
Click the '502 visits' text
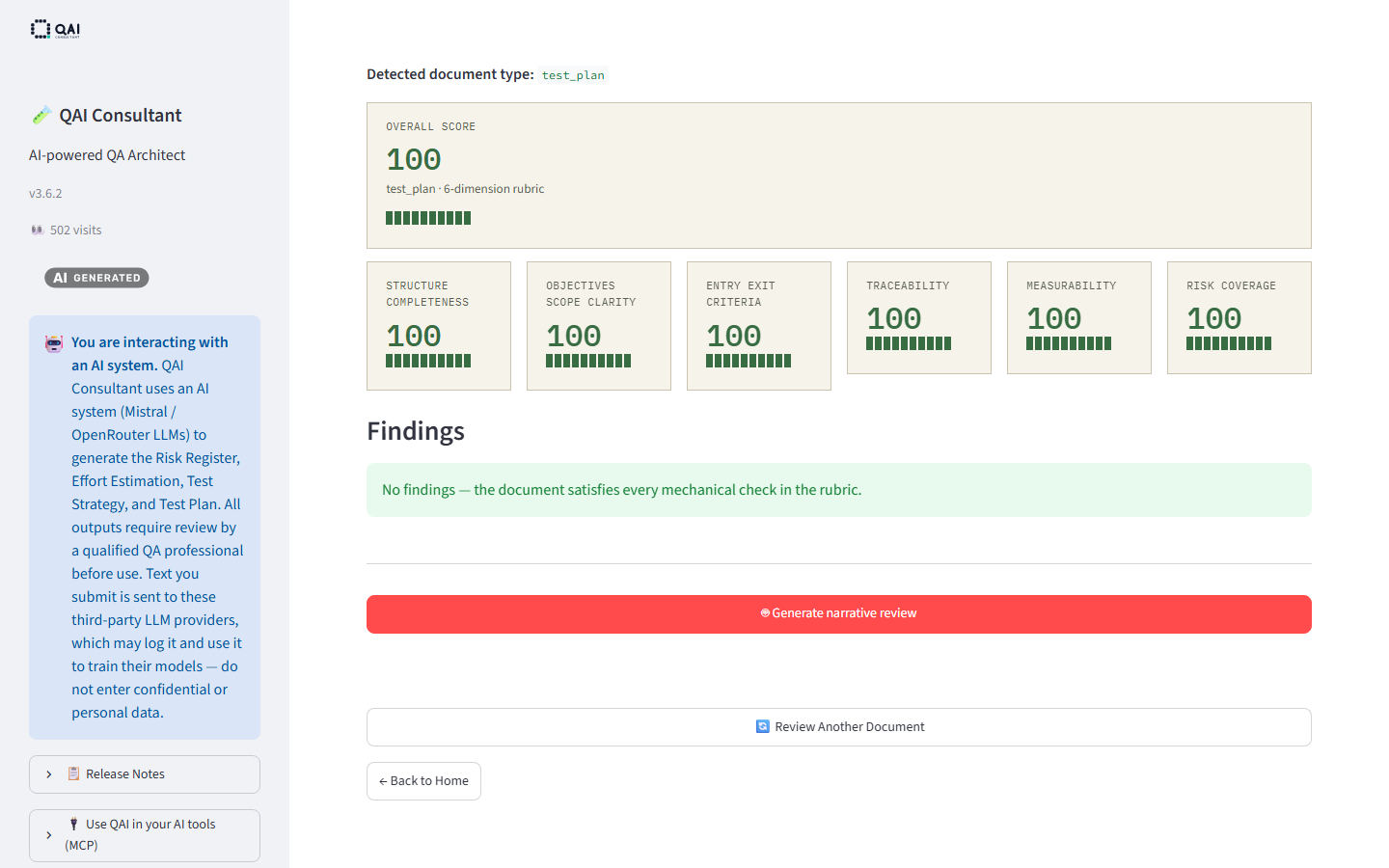coord(75,231)
